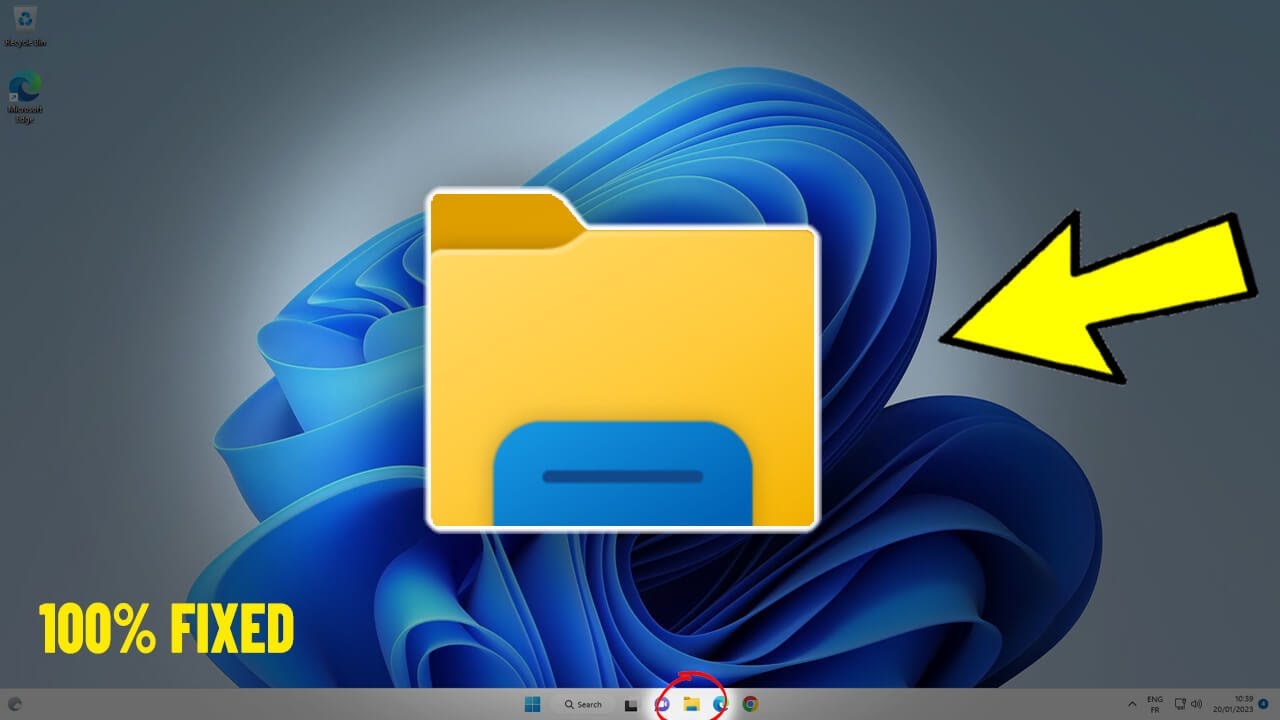This screenshot has height=720, width=1280.
Task: Open the weather widget in taskbar corner
Action: [x=15, y=704]
